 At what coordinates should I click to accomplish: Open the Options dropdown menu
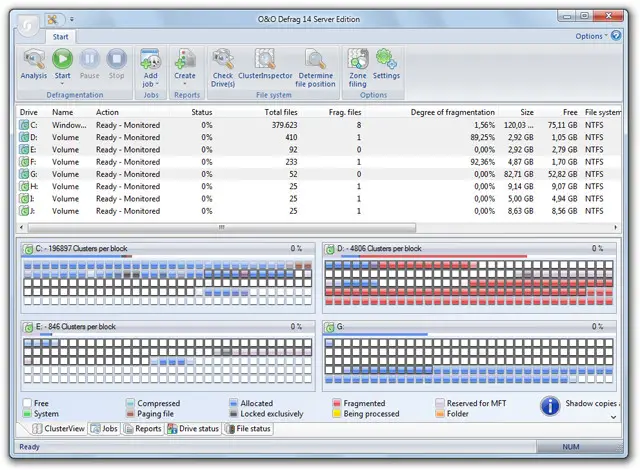pyautogui.click(x=591, y=36)
